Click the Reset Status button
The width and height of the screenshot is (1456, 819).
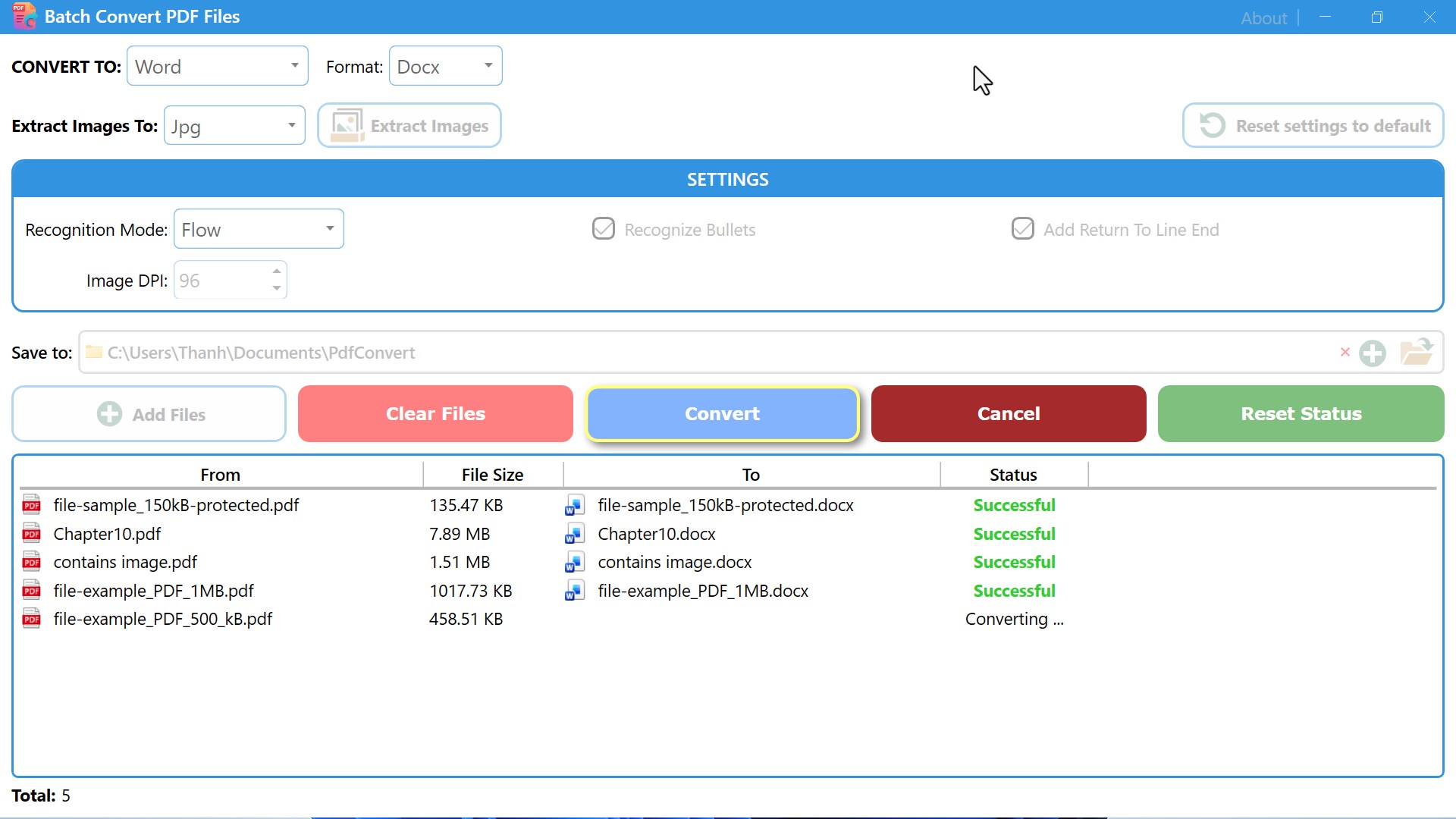click(1301, 414)
